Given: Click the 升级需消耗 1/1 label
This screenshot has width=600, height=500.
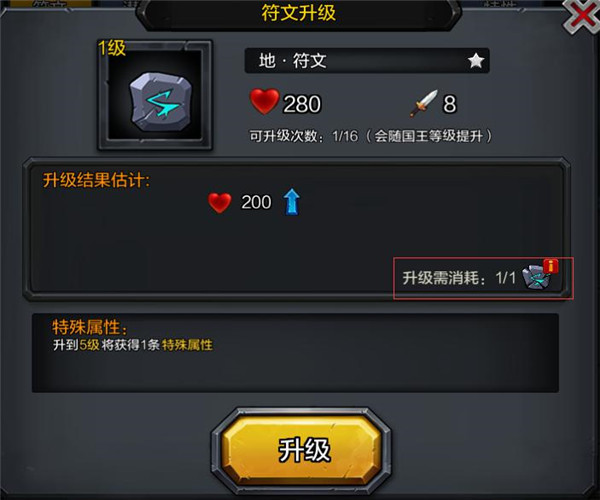Looking at the screenshot, I should [459, 278].
